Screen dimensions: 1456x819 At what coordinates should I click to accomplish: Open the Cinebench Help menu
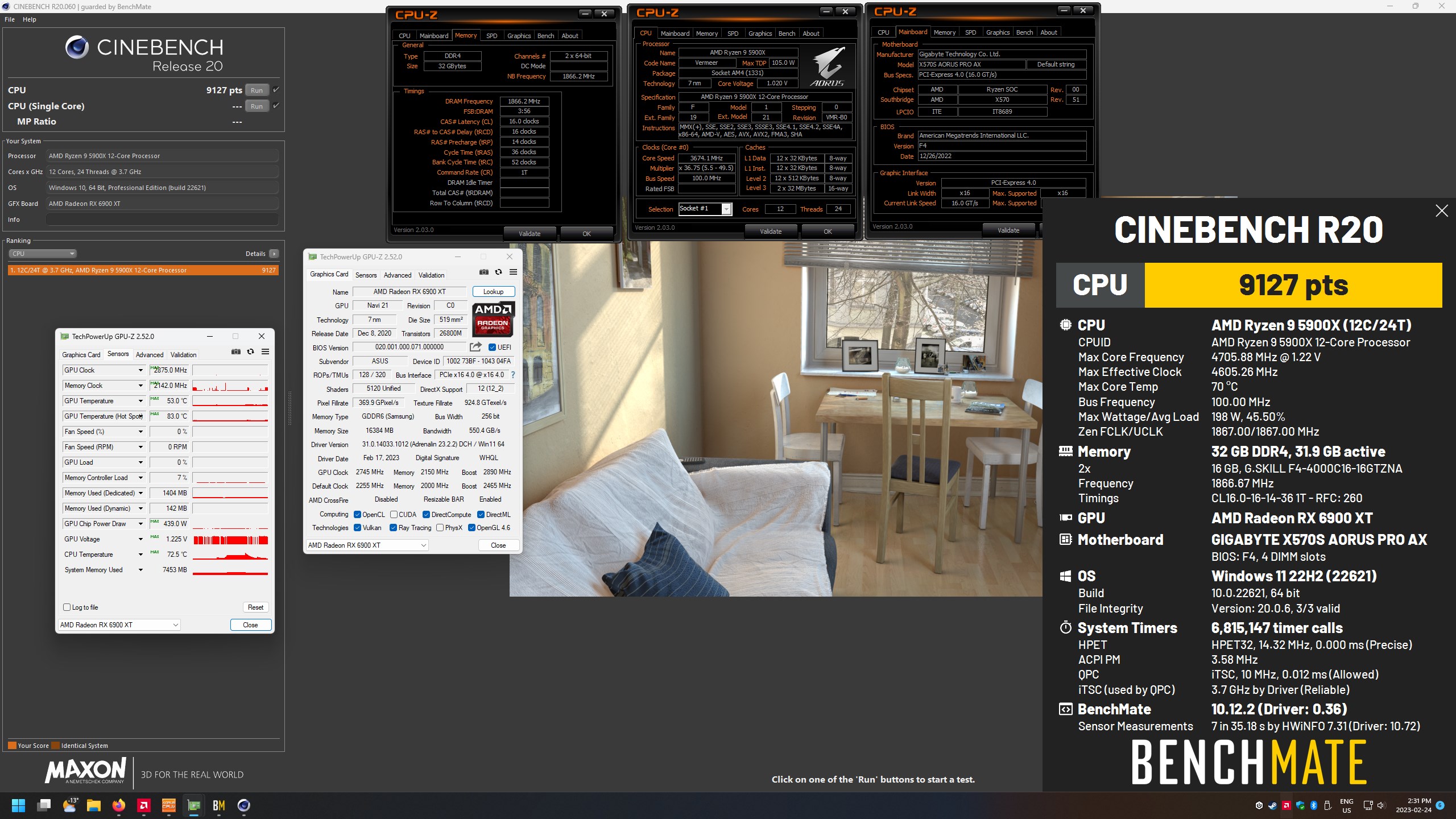tap(30, 19)
